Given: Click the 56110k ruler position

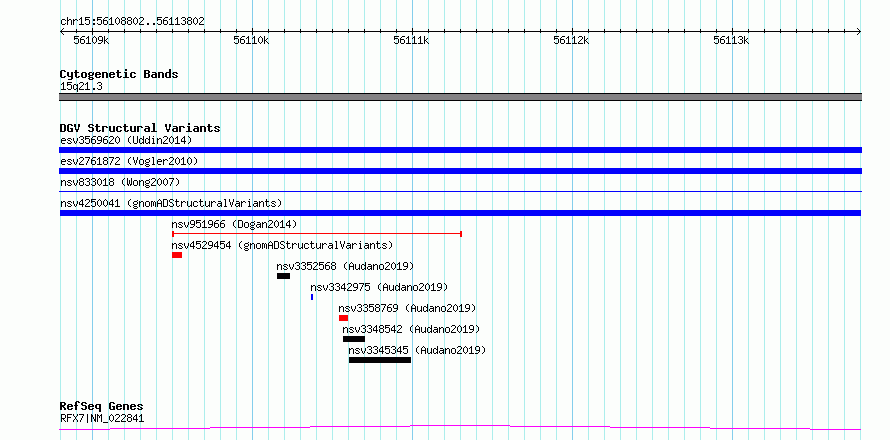Looking at the screenshot, I should [251, 41].
